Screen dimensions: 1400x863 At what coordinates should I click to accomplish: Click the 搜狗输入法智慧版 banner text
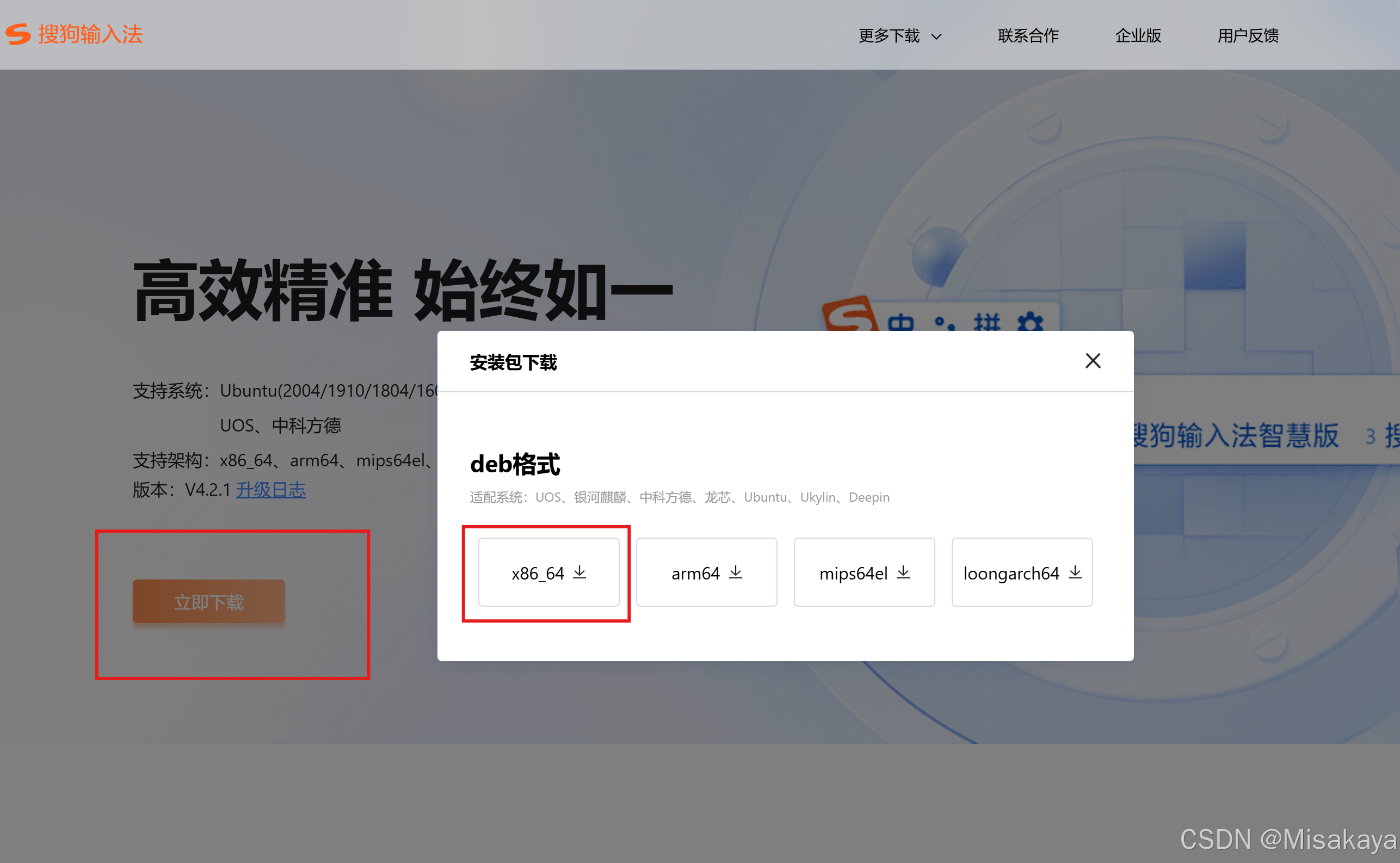1236,435
